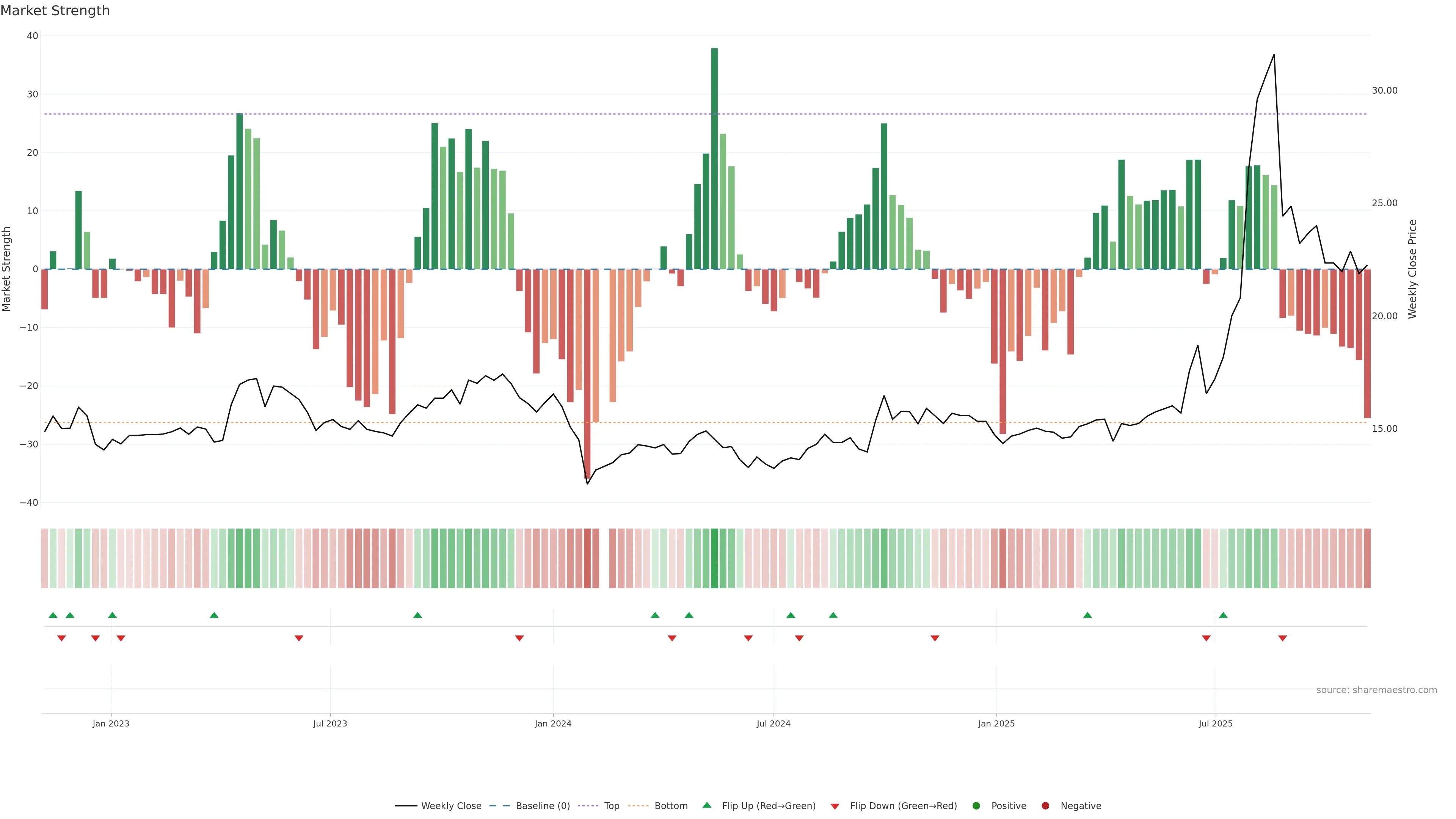Click the Negative red circle legend icon
The width and height of the screenshot is (1456, 819).
(1045, 805)
